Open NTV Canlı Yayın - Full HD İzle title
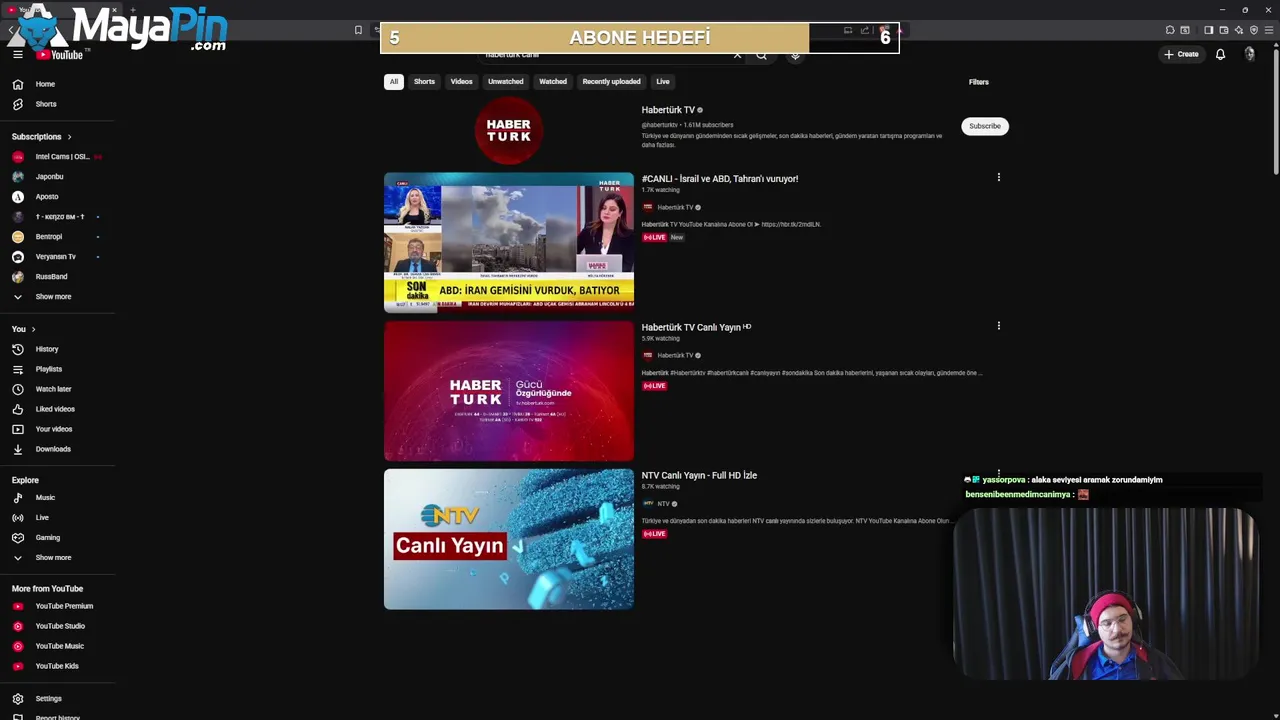Screen dimensions: 1280x720 (x=699, y=475)
